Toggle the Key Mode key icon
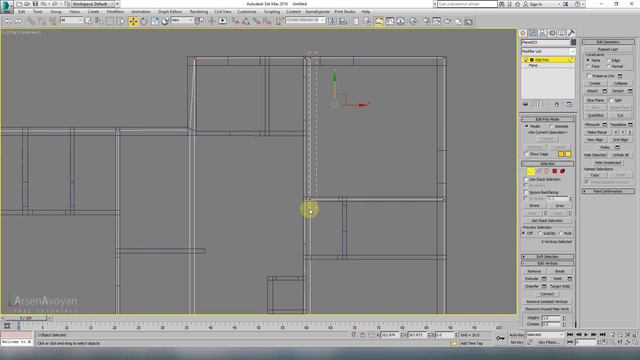Viewport: 640px width, 360px height. tap(500, 338)
